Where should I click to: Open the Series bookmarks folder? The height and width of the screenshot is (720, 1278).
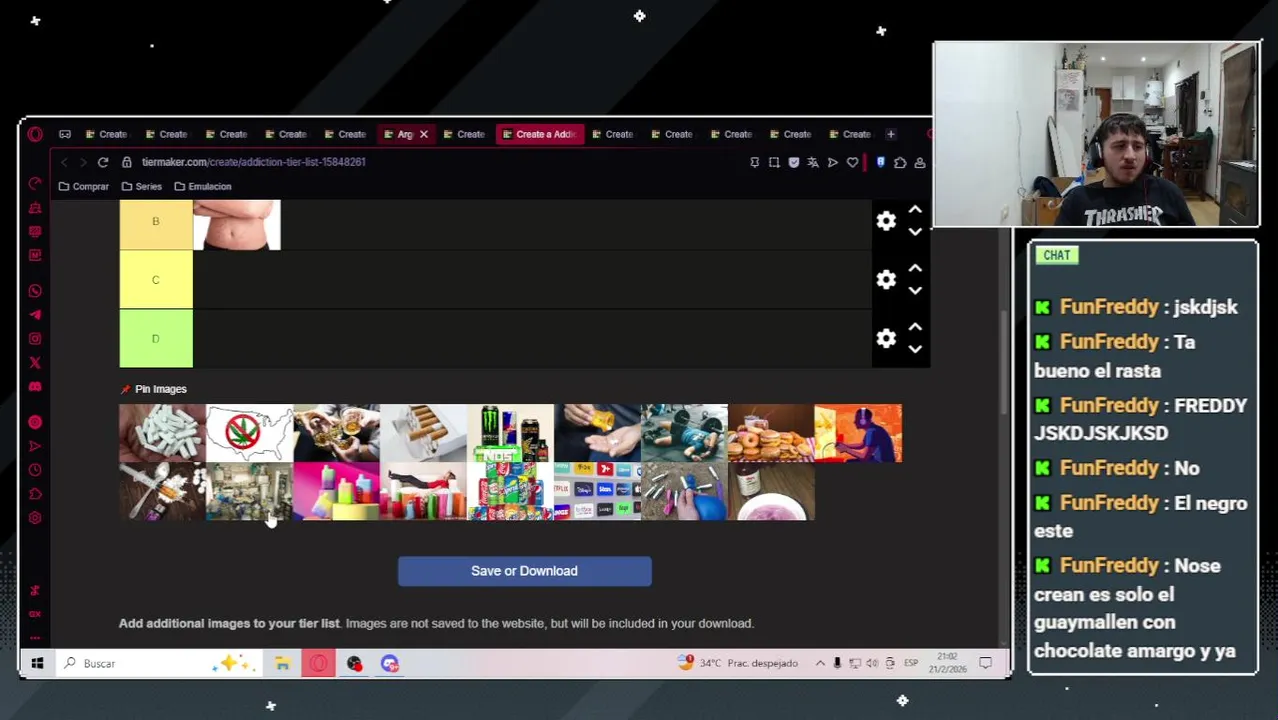tap(141, 186)
